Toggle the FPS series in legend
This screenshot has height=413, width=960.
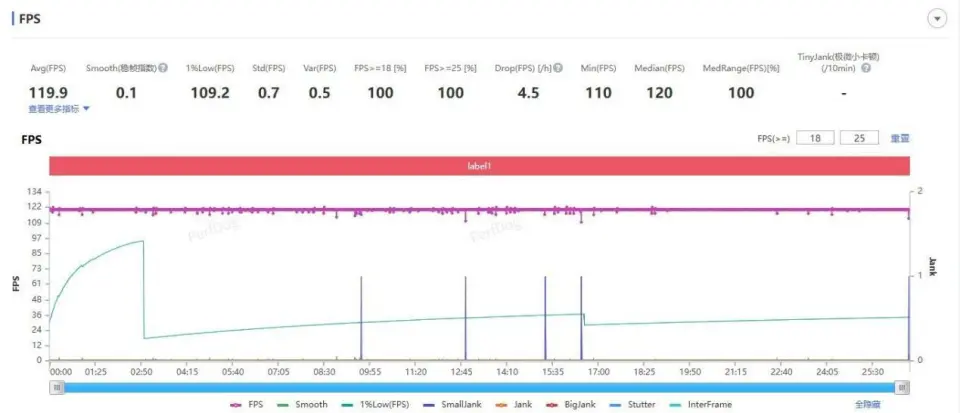[250, 404]
